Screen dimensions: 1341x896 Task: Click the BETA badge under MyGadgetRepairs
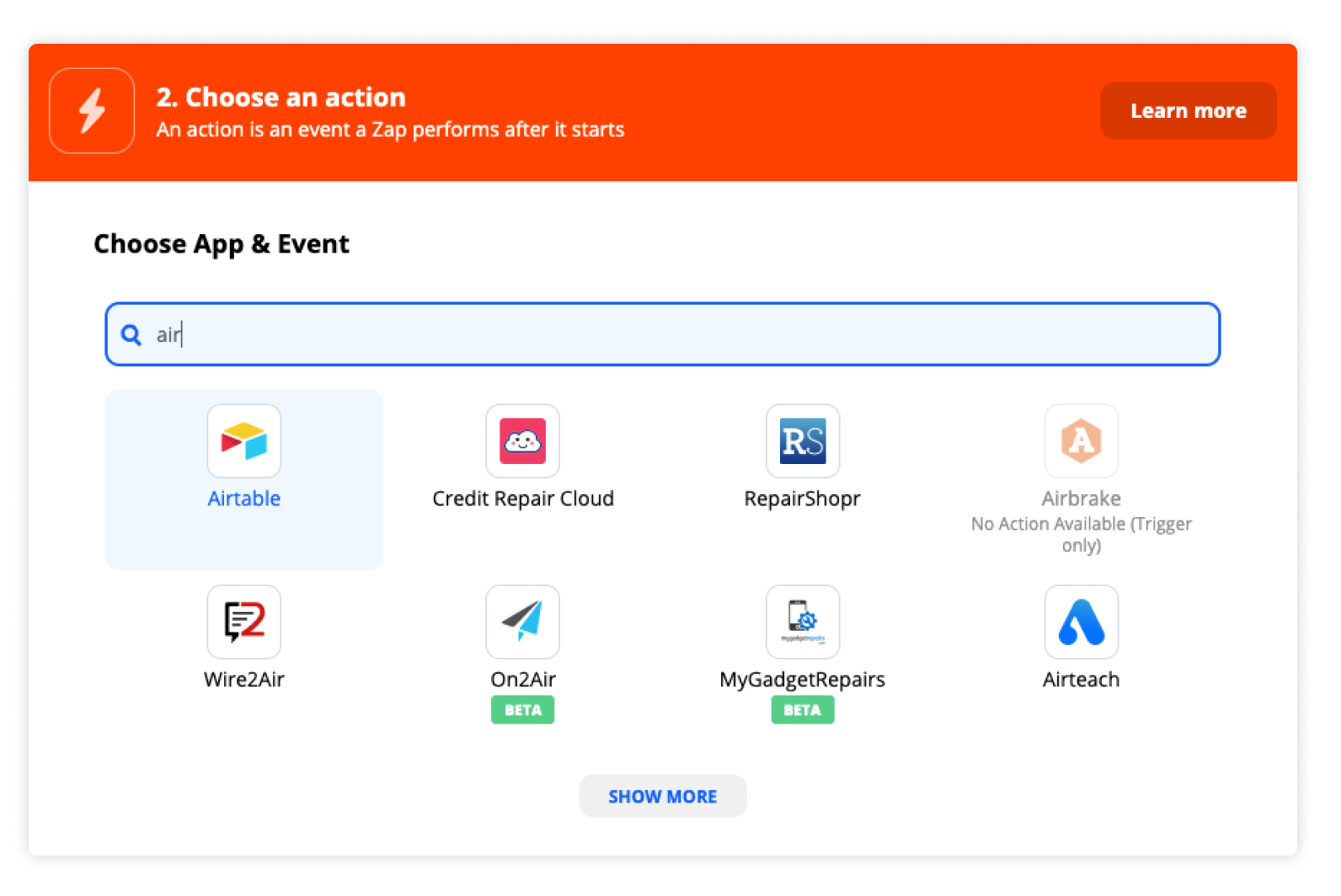(802, 710)
